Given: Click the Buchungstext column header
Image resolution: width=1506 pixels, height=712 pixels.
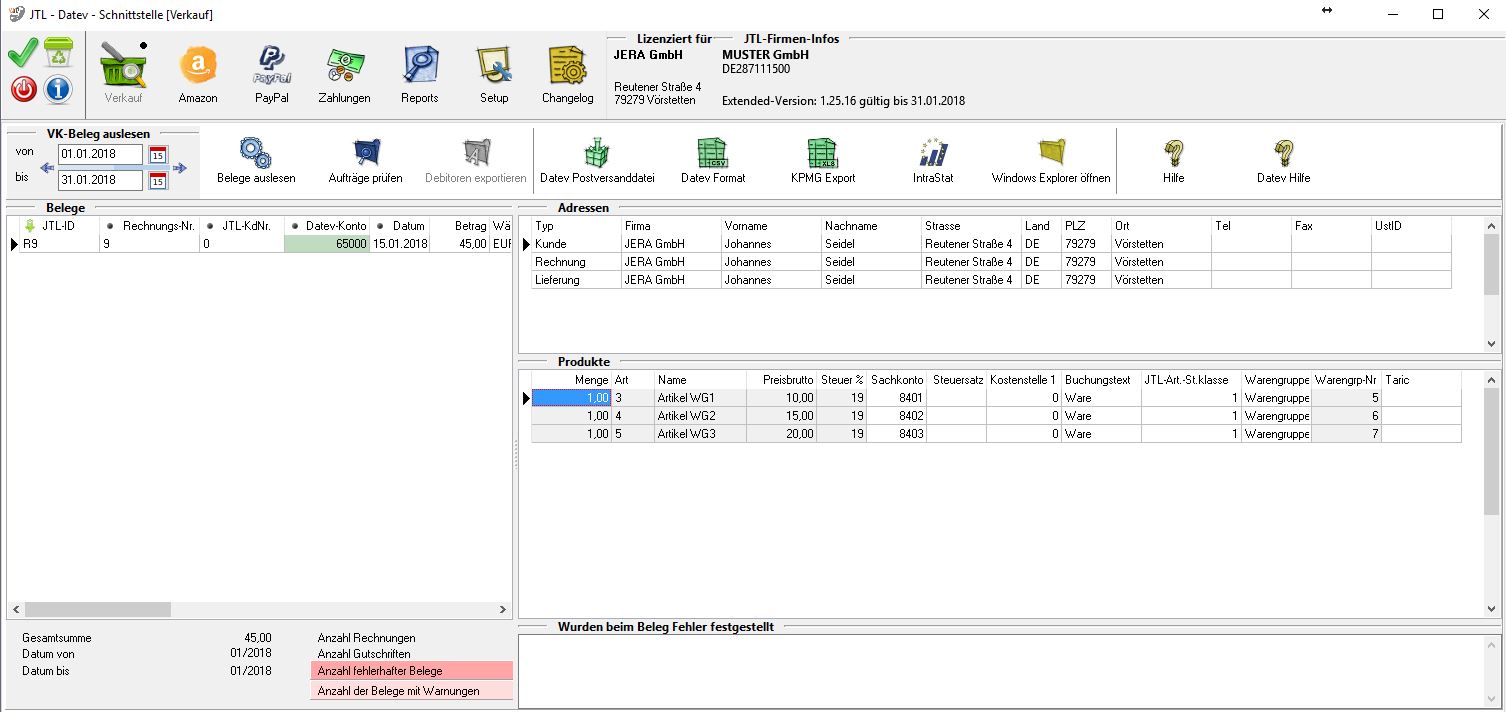Looking at the screenshot, I should [1100, 380].
